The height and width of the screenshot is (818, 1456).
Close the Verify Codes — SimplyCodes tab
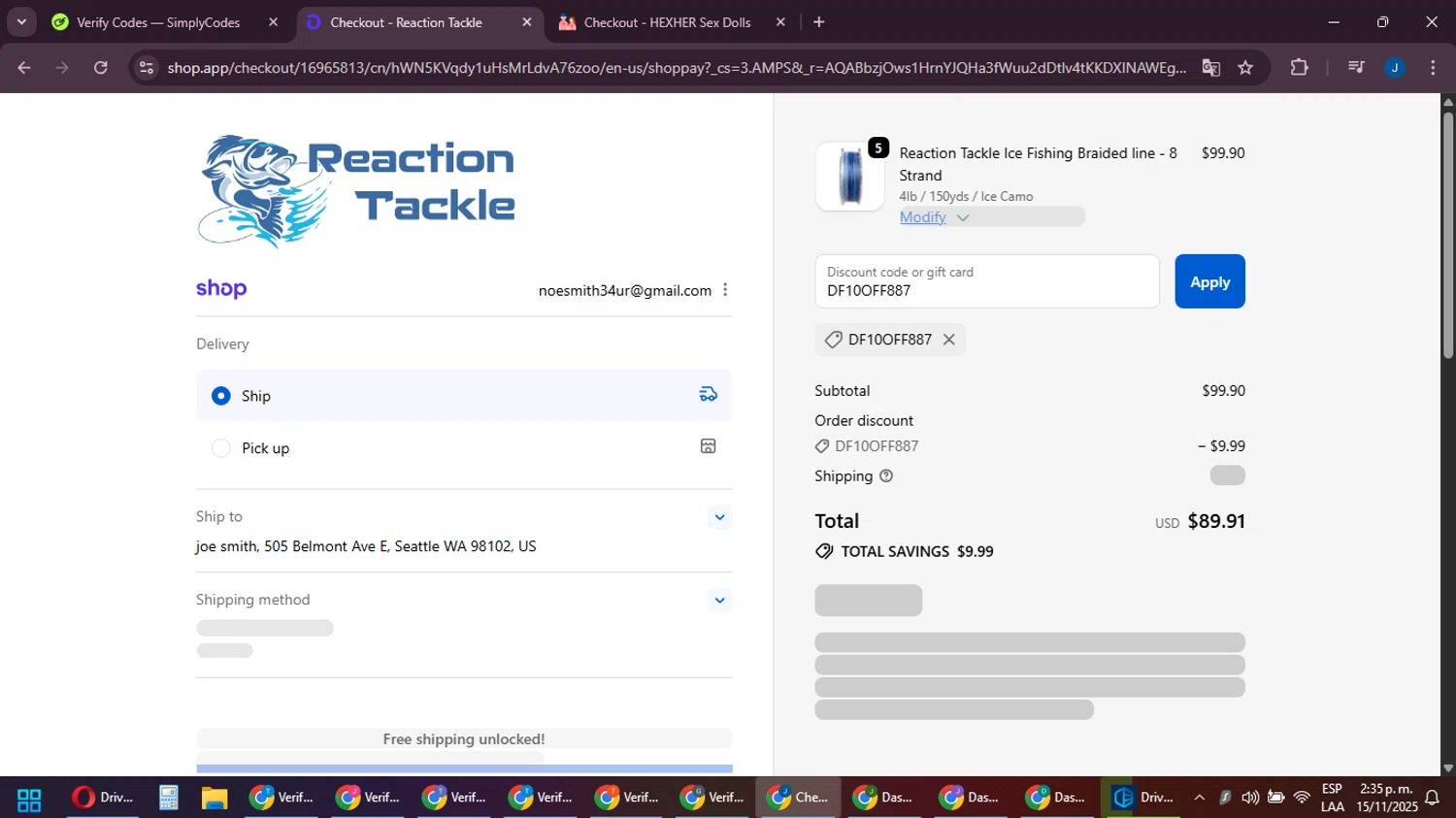coord(273,22)
